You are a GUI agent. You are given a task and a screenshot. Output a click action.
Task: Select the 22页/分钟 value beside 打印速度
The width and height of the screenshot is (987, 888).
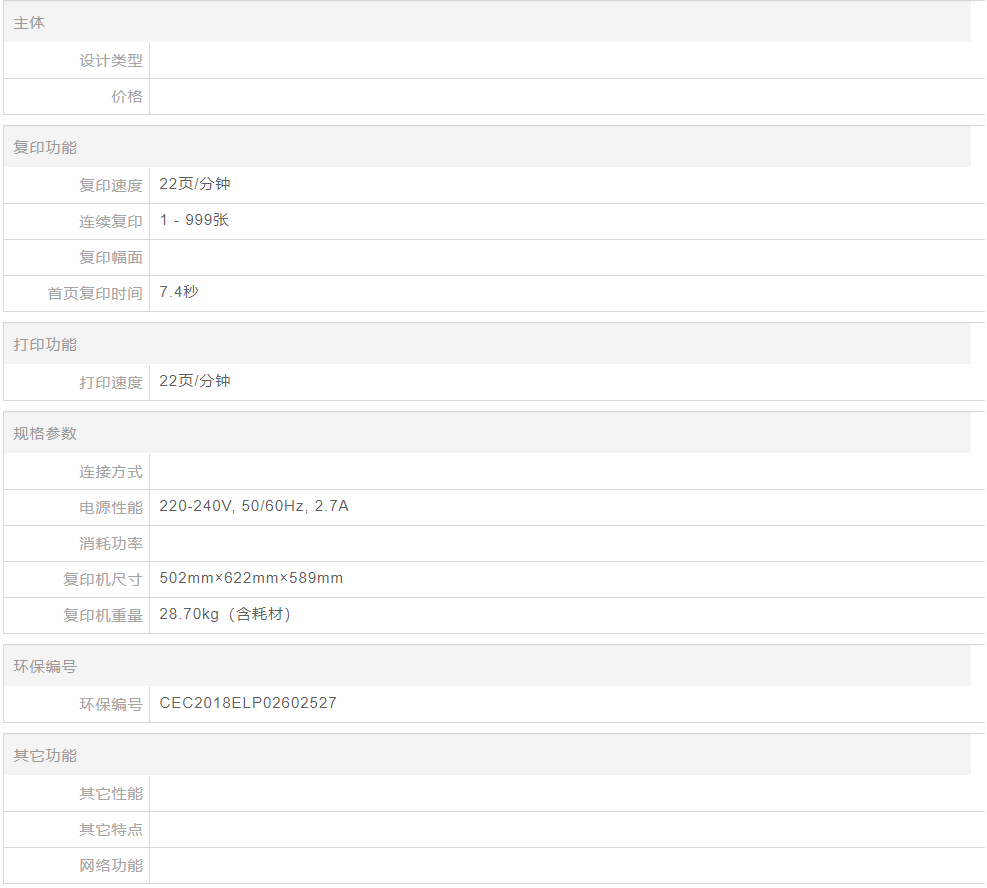[x=195, y=382]
